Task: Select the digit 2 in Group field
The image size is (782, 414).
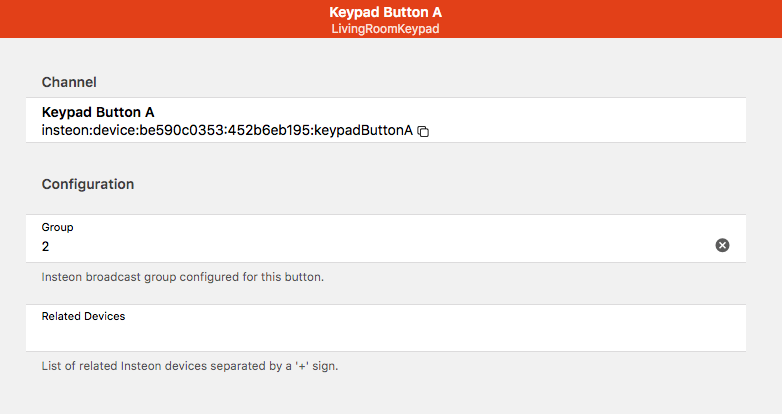Action: pos(45,246)
